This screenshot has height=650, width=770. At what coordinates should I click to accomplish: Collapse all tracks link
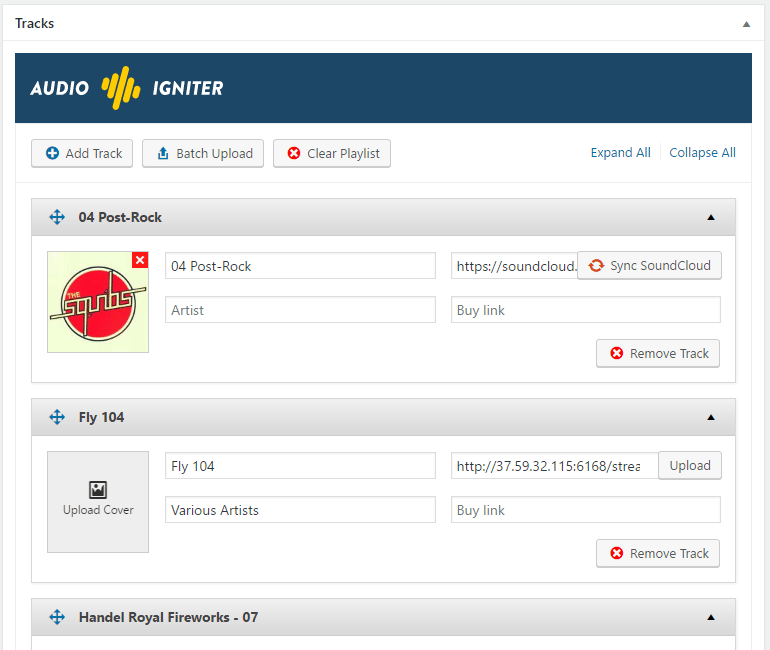tap(702, 153)
